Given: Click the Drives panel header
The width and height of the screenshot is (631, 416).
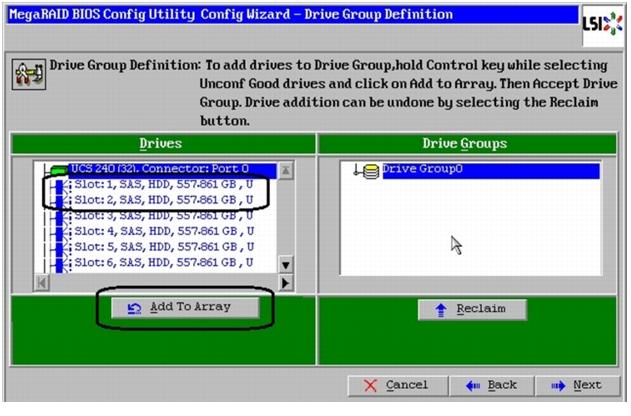Looking at the screenshot, I should [x=163, y=144].
